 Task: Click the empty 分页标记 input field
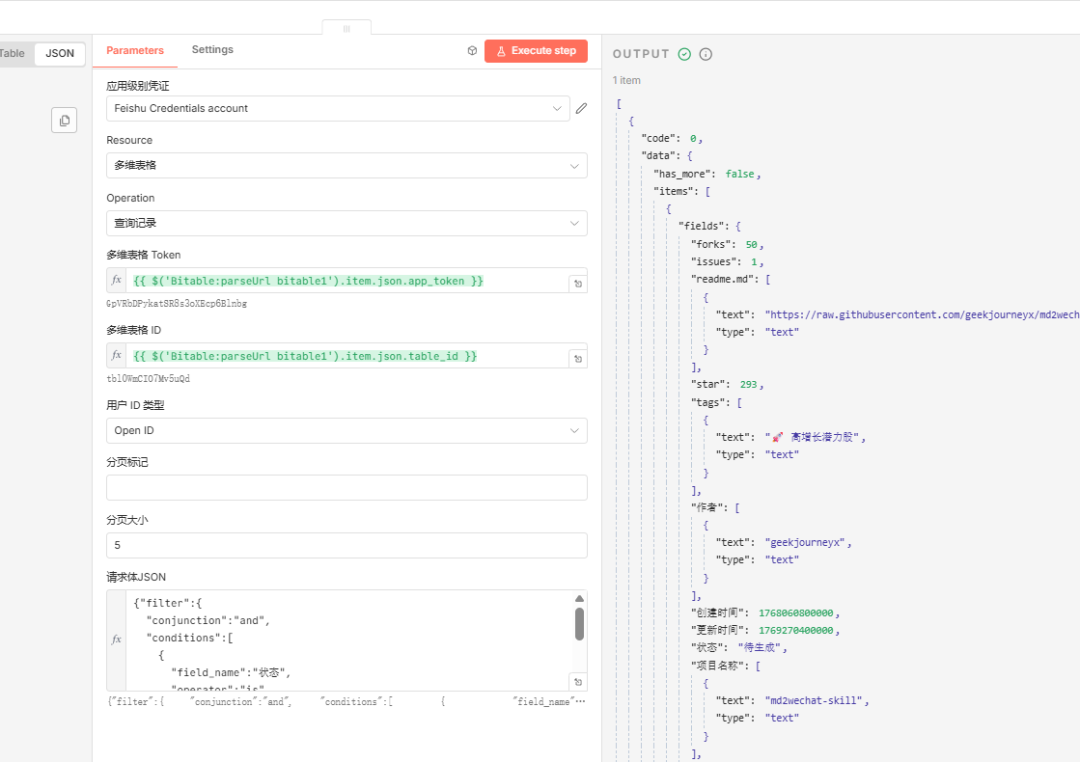tap(346, 488)
